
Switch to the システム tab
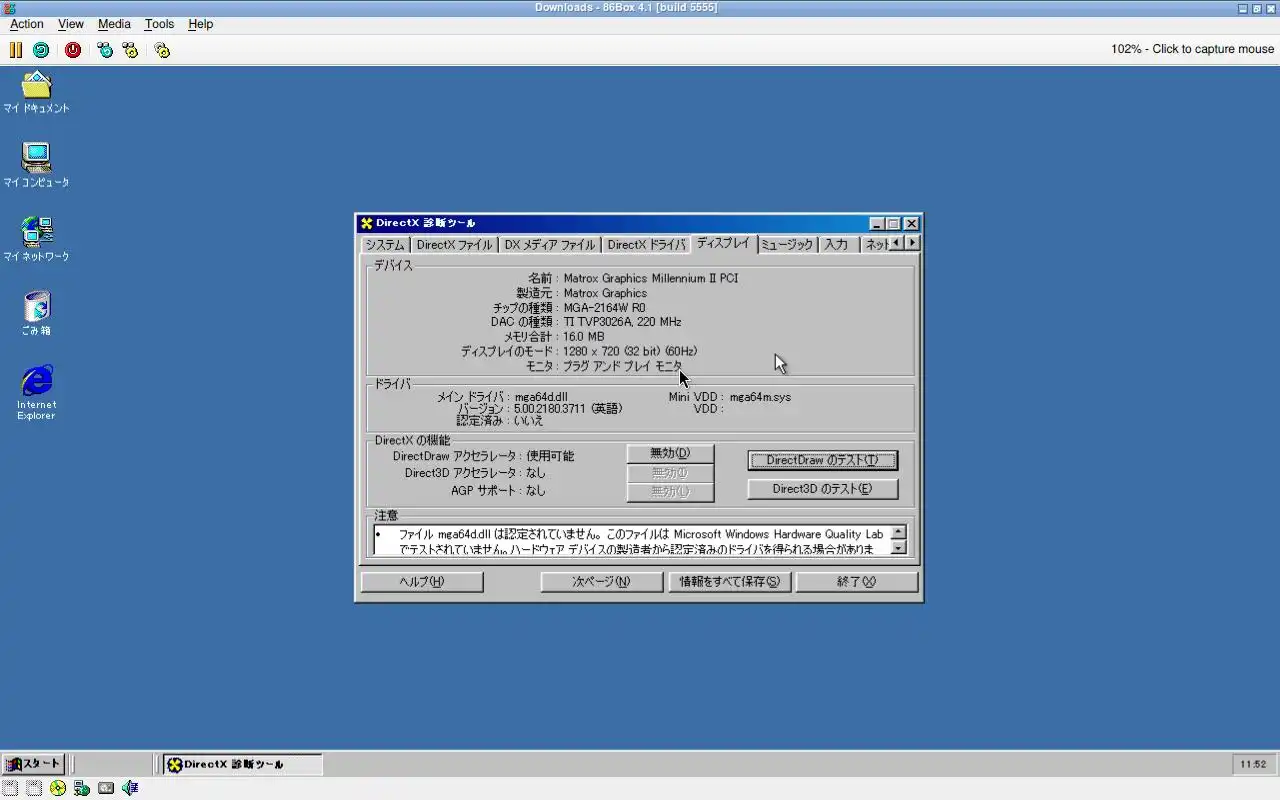tap(385, 245)
